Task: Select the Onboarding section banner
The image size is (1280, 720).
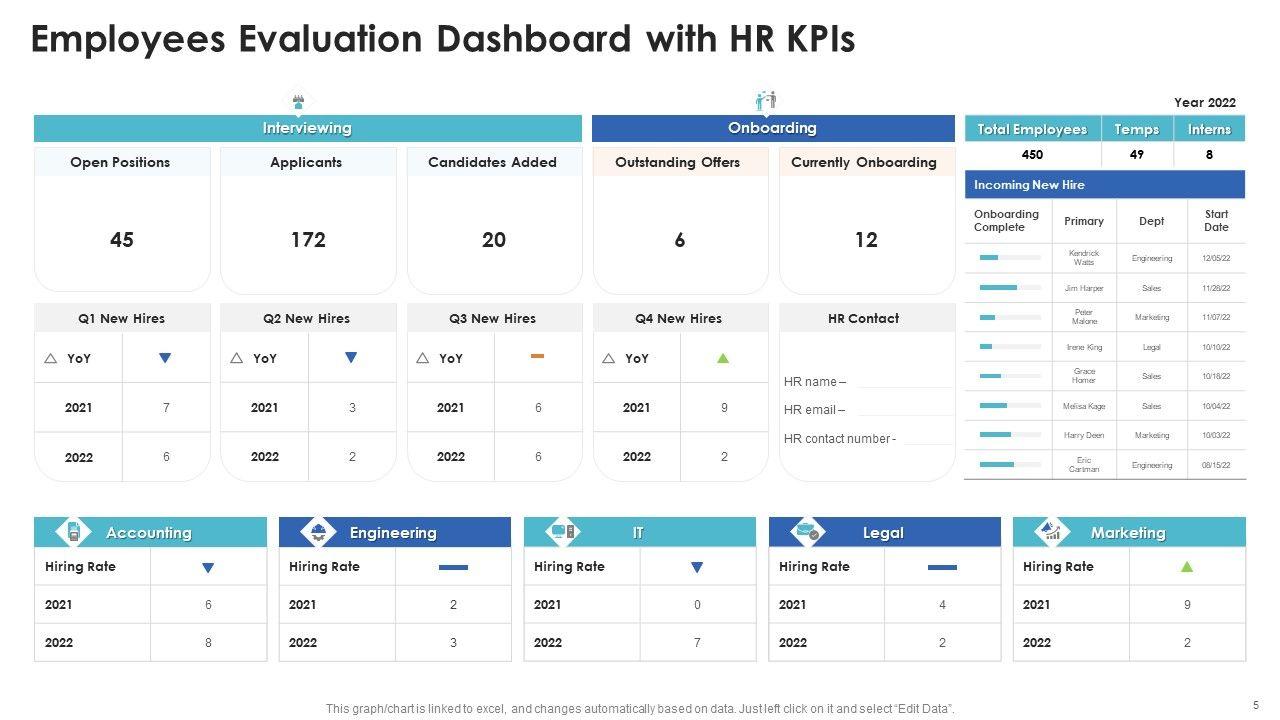Action: [x=773, y=128]
